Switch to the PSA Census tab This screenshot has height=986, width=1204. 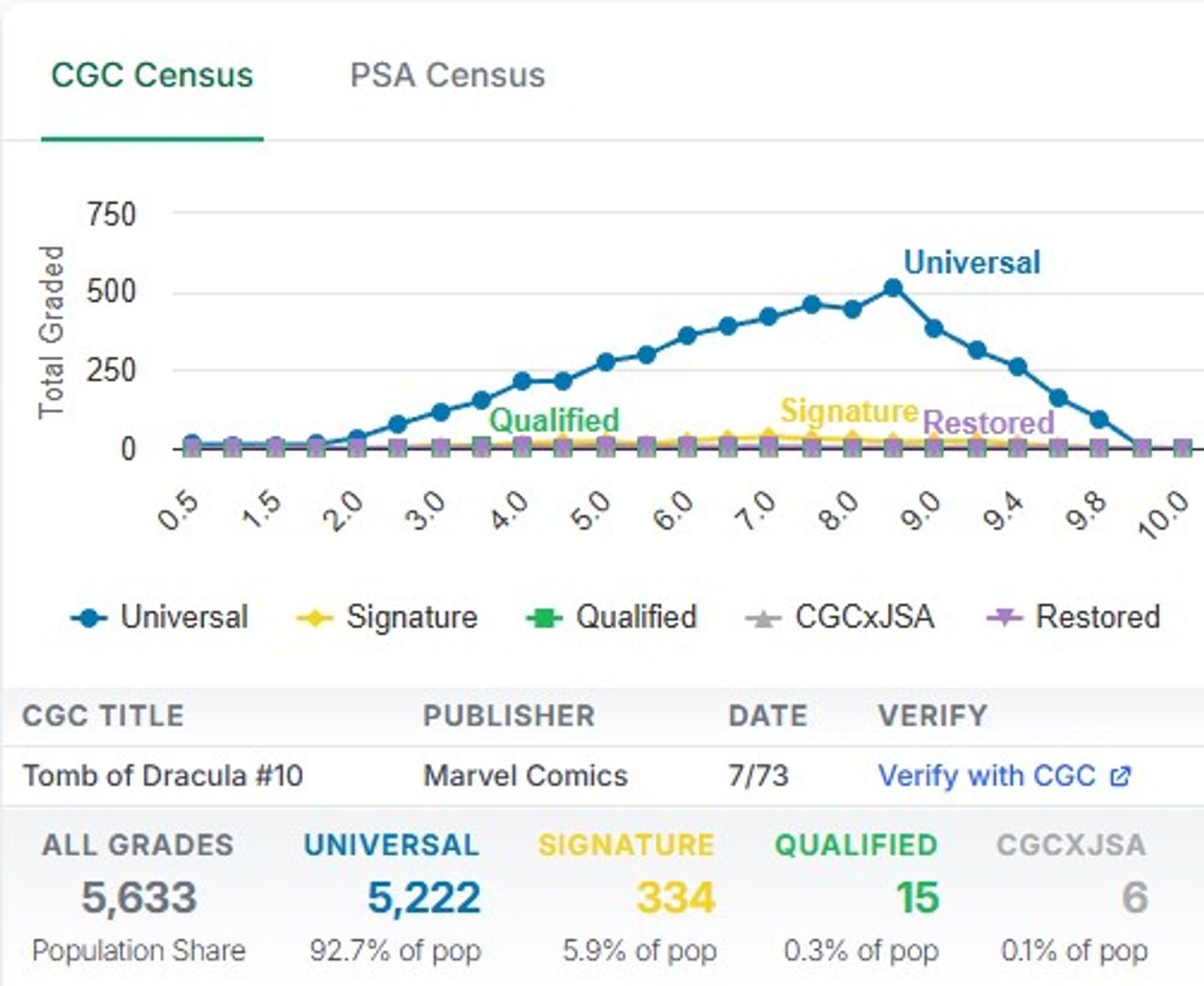point(447,75)
